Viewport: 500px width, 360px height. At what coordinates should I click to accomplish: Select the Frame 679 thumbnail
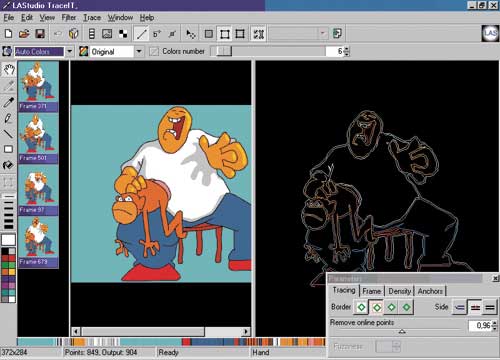38,242
